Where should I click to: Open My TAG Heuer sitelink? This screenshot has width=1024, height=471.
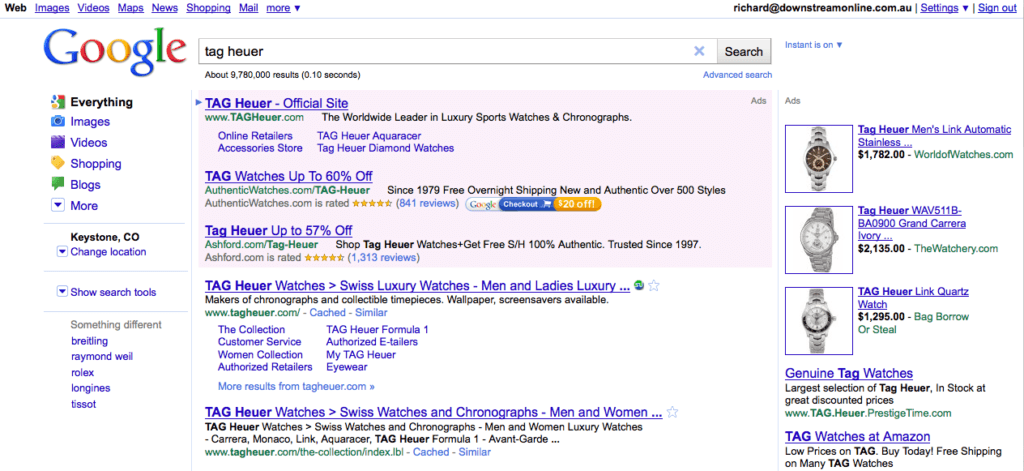tap(360, 355)
